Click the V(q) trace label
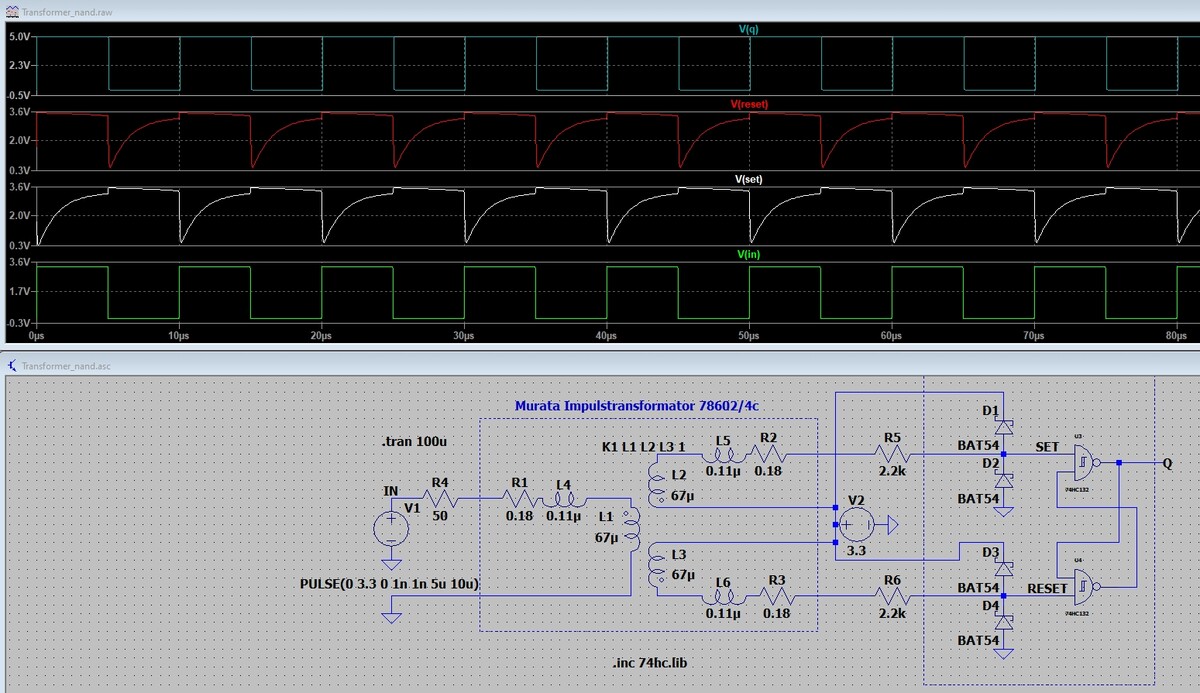The height and width of the screenshot is (693, 1200). tap(748, 29)
